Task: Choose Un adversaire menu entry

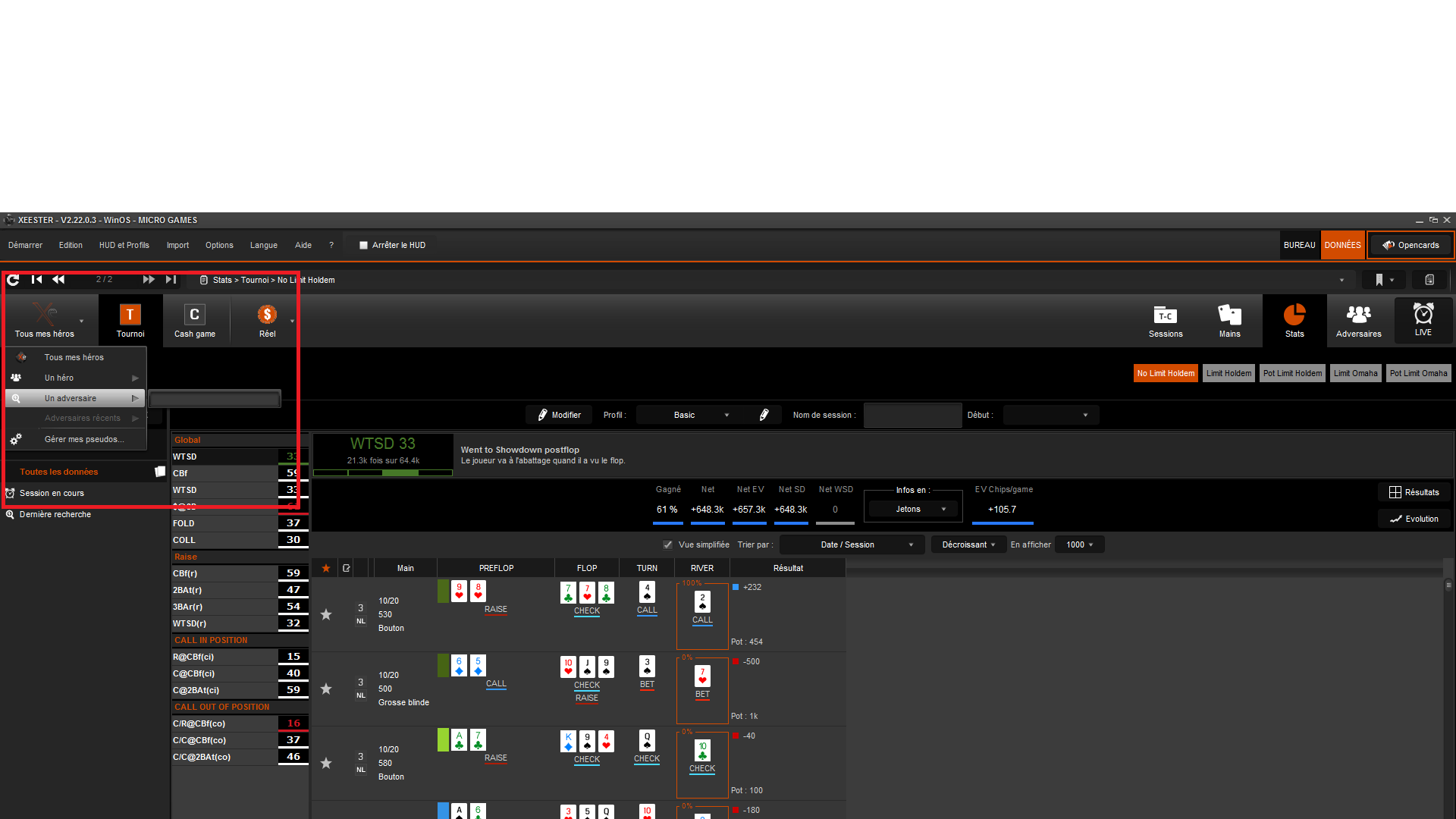Action: [x=71, y=398]
